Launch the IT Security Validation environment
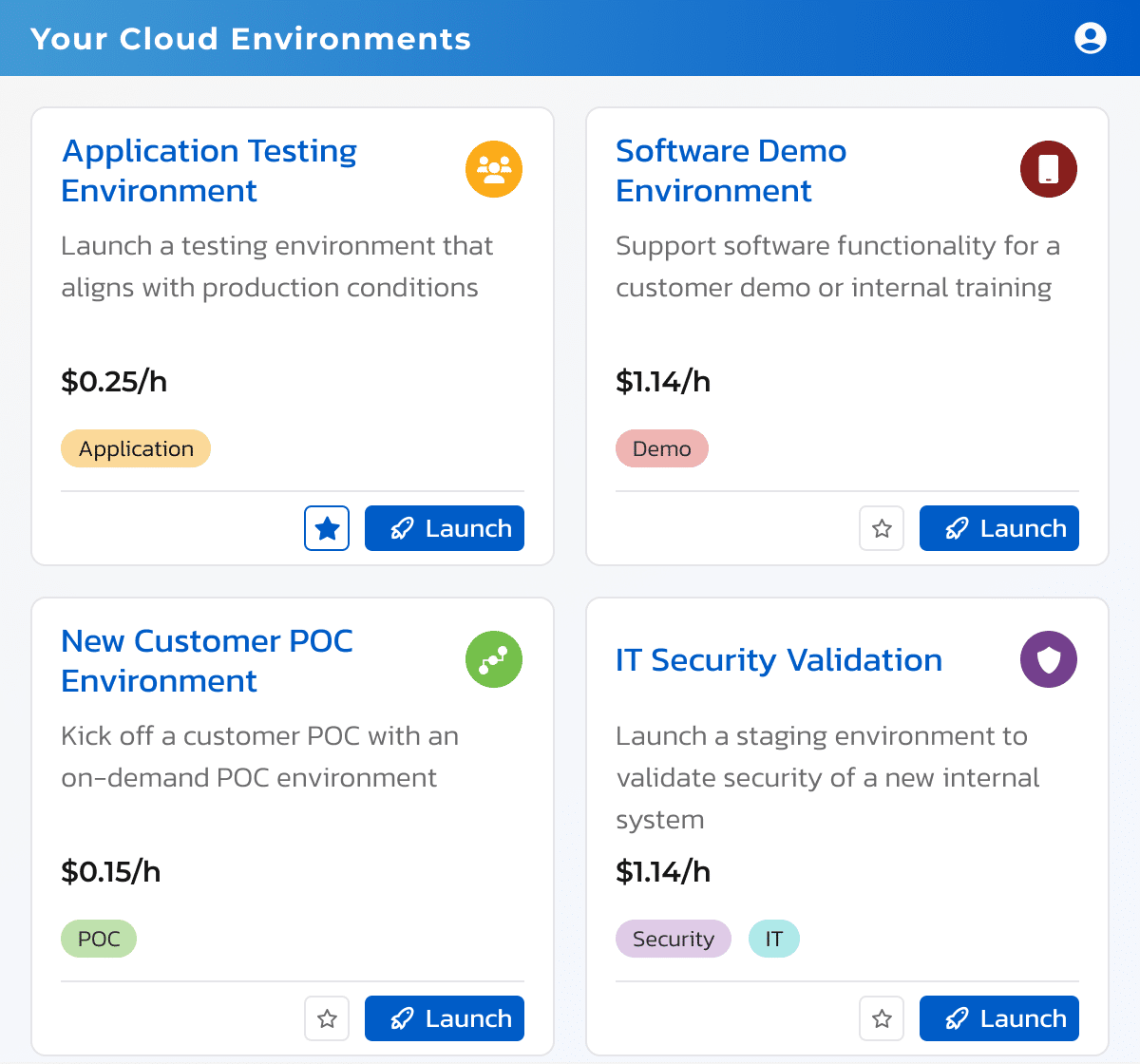 coord(998,1017)
